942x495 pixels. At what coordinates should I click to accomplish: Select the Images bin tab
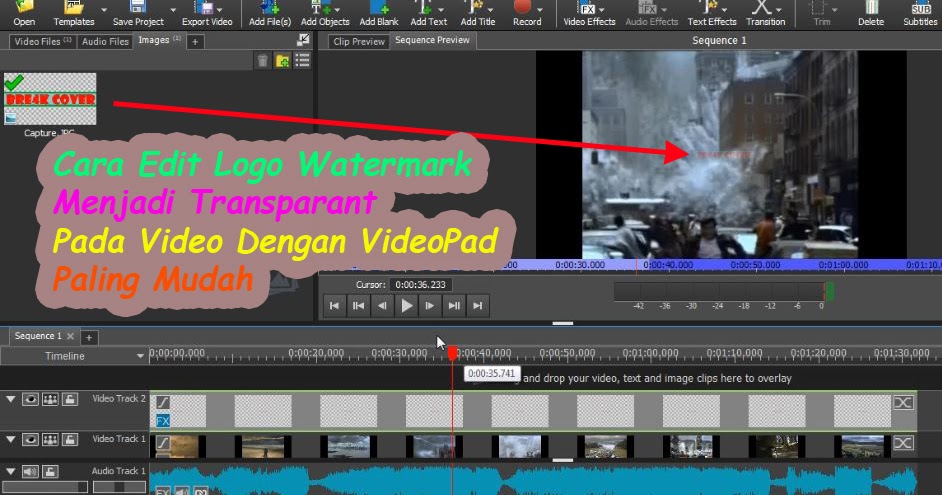pos(159,40)
